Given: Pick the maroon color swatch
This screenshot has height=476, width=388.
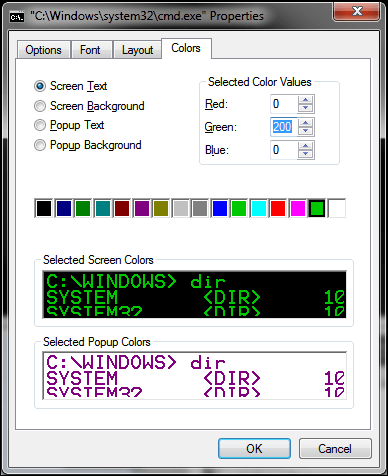Looking at the screenshot, I should (122, 208).
